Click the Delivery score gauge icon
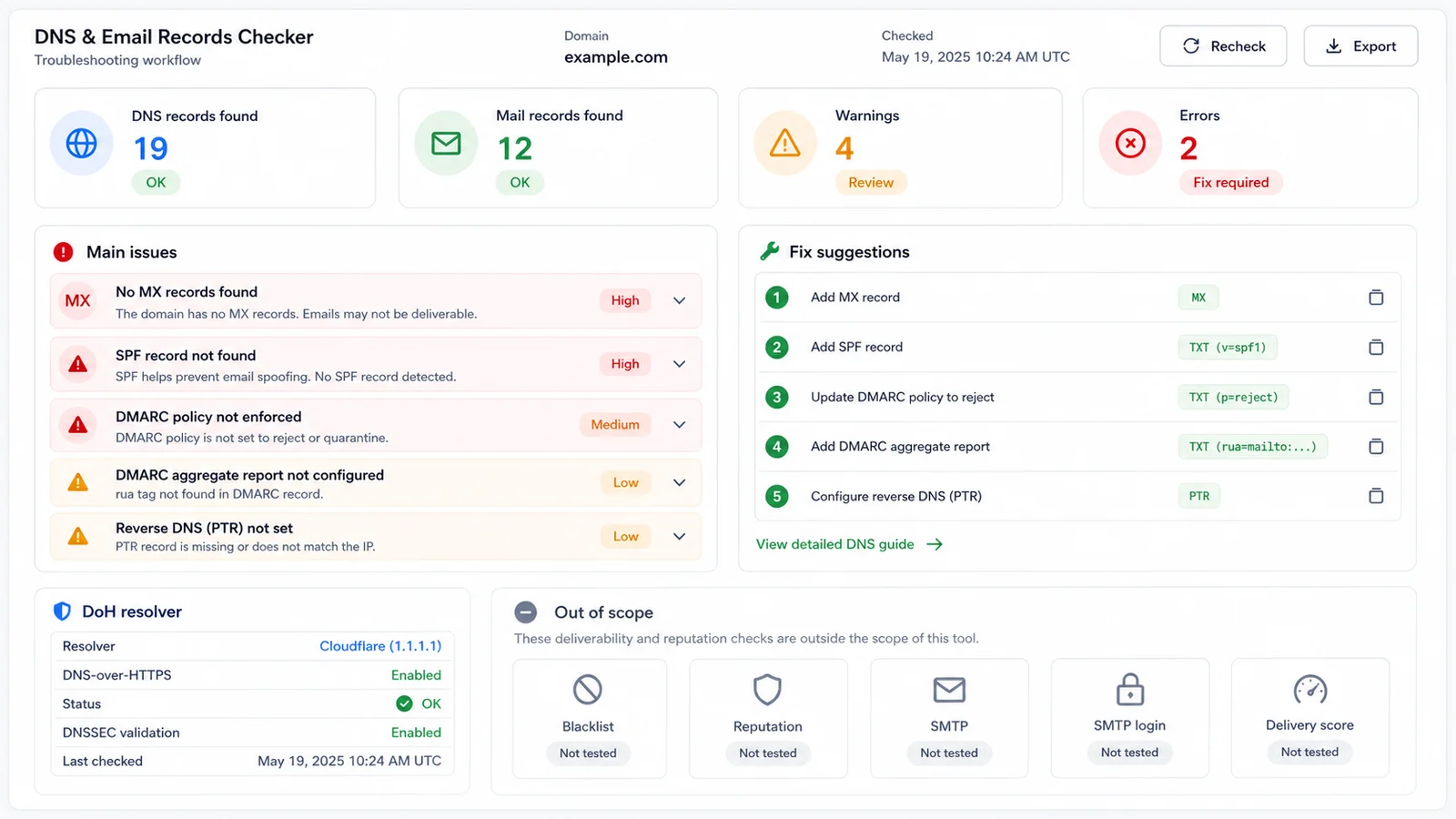Viewport: 1456px width, 819px height. pyautogui.click(x=1309, y=689)
